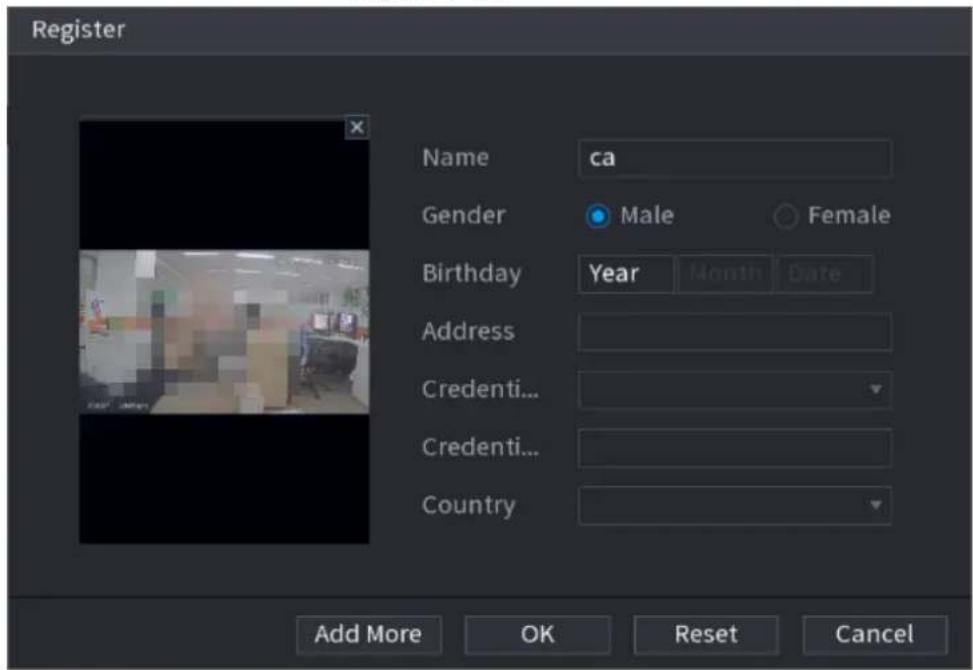Image resolution: width=973 pixels, height=670 pixels.
Task: Click the credential number input field
Action: tap(735, 447)
